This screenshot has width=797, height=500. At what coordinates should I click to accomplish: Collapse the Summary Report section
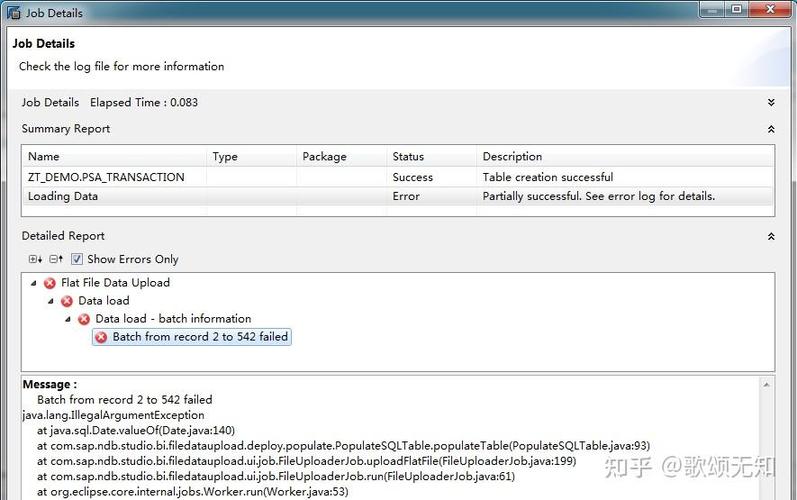coord(771,129)
